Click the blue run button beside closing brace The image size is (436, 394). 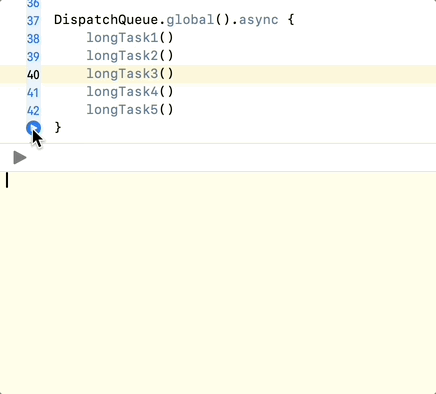pyautogui.click(x=33, y=128)
